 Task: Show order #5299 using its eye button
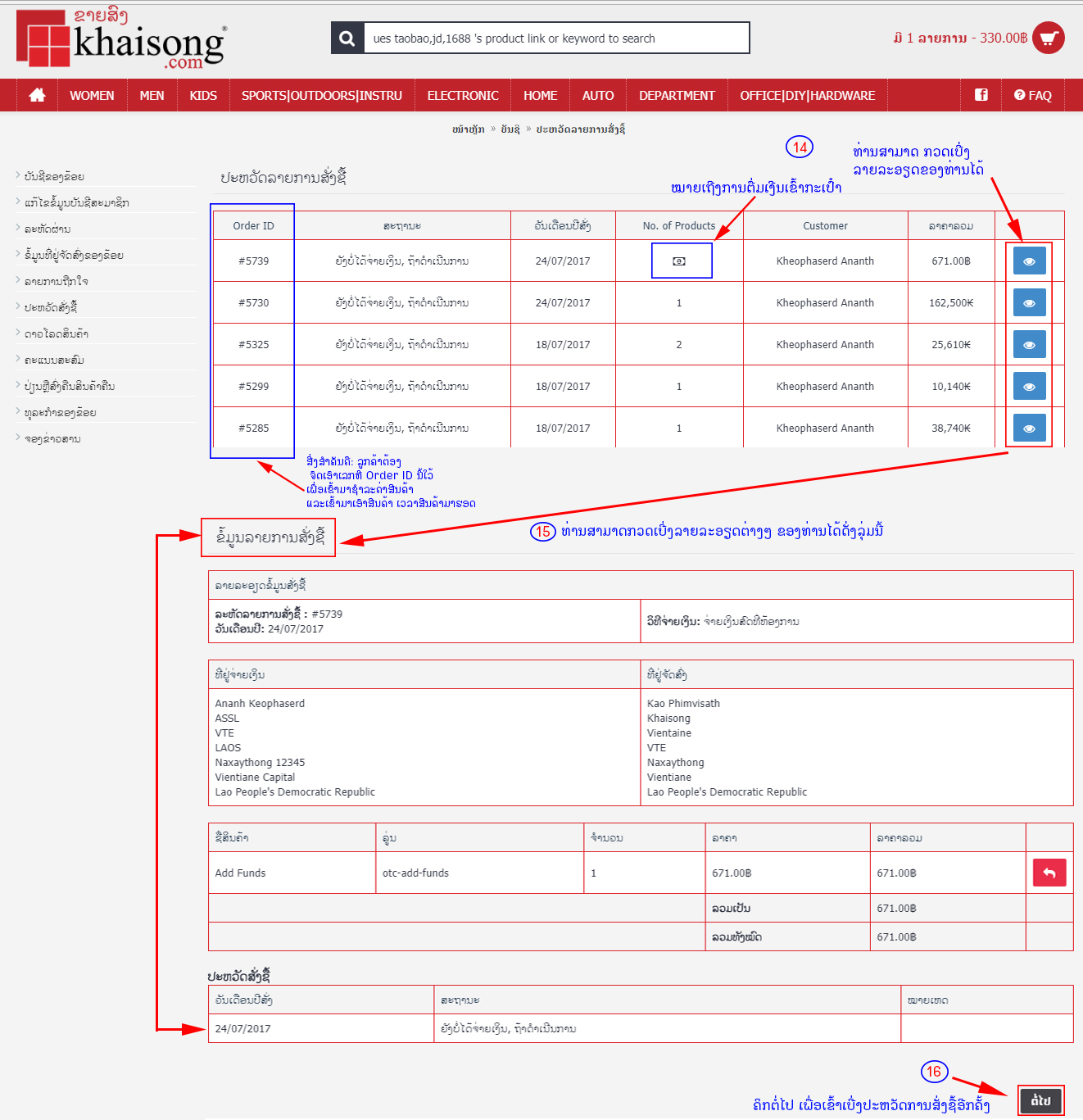[1029, 387]
